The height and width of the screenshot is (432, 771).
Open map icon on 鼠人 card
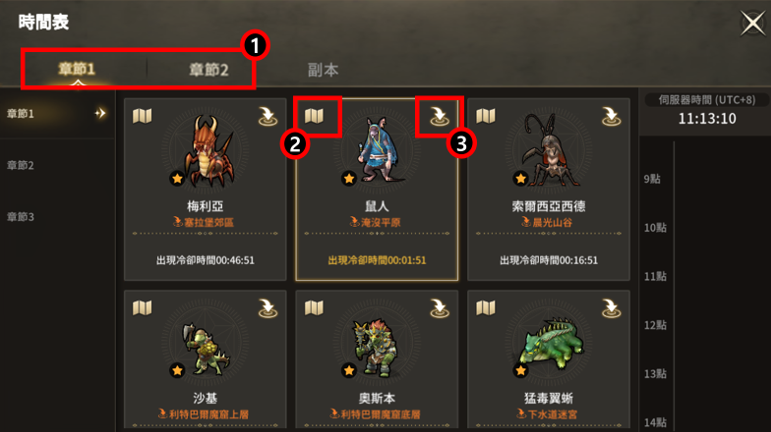(x=314, y=116)
